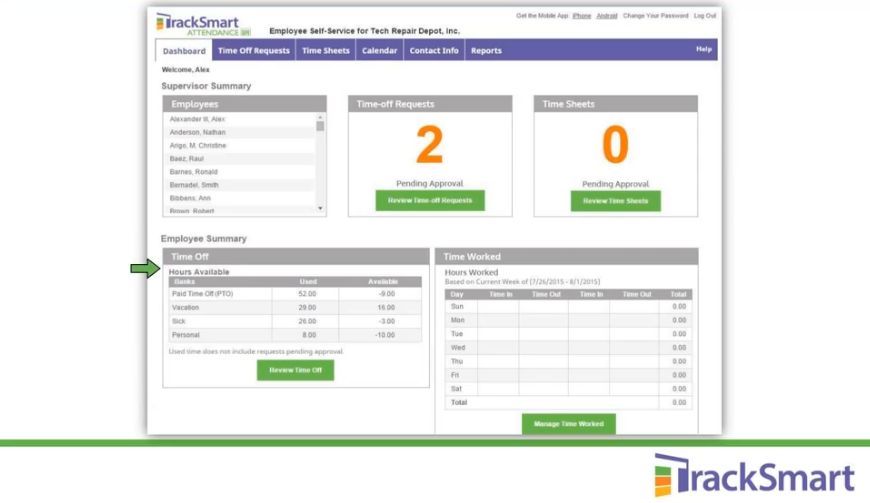The height and width of the screenshot is (503, 870).
Task: Click the Sun row in Time Worked
Action: [x=568, y=307]
